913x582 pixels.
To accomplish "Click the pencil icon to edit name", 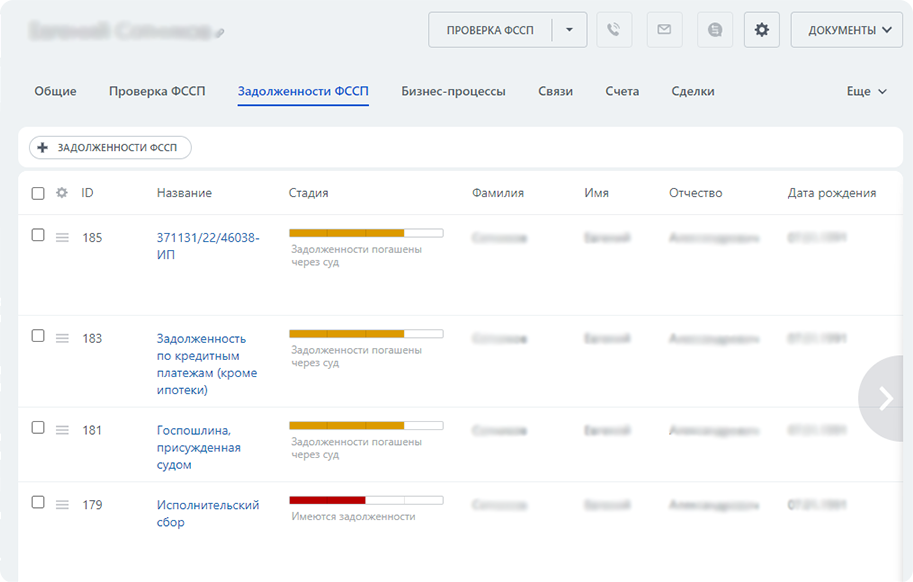I will click(x=220, y=33).
